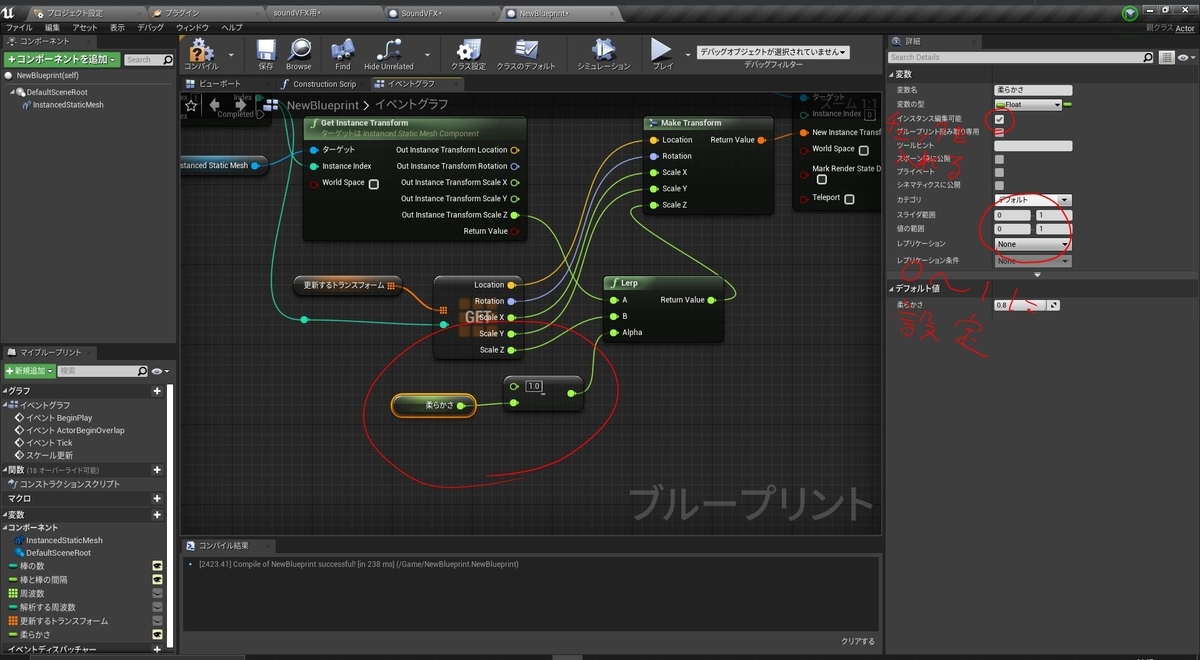Viewport: 1200px width, 660px height.
Task: Open the Play options dropdown arrow
Action: coord(688,54)
